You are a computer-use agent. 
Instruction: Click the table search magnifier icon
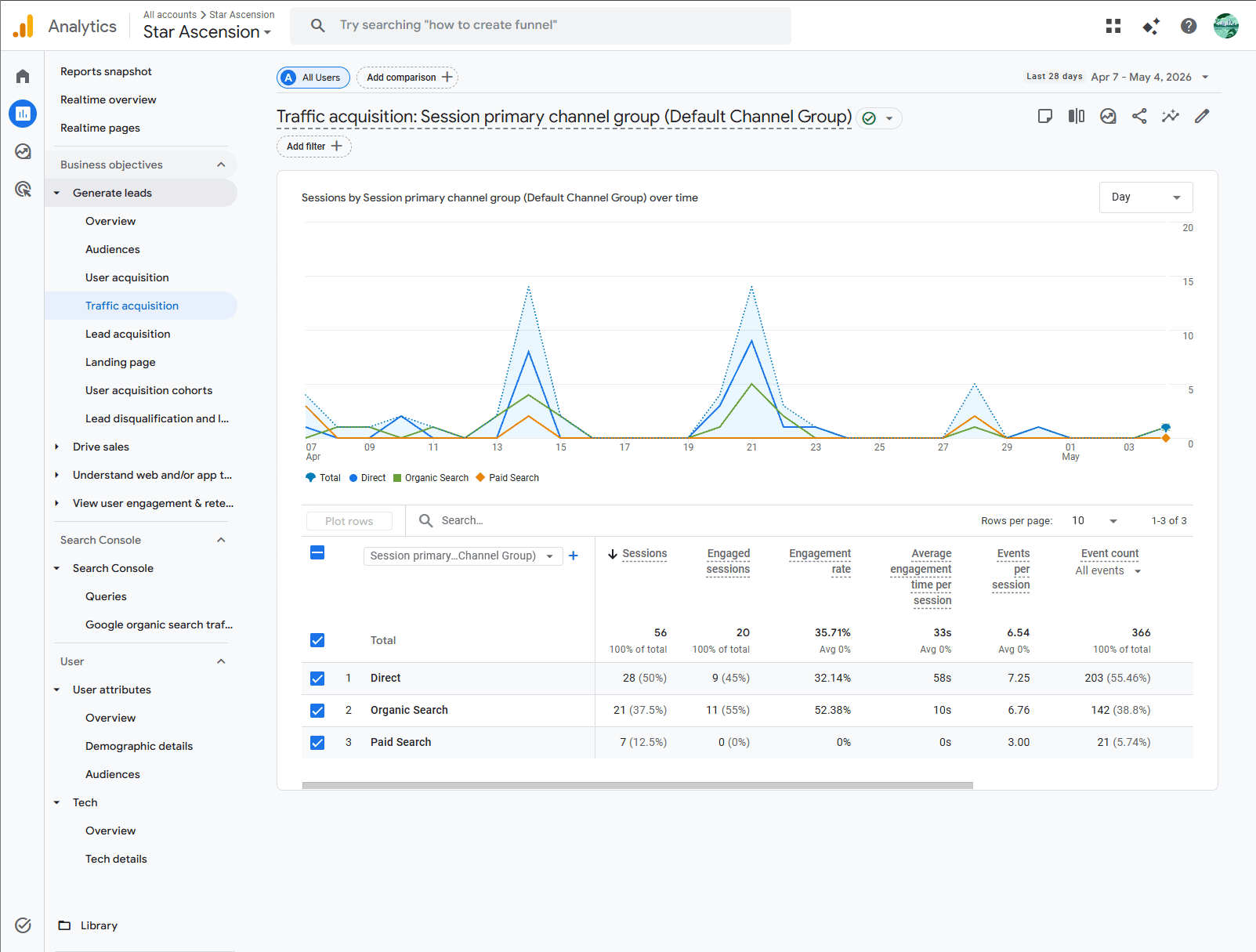pos(426,520)
